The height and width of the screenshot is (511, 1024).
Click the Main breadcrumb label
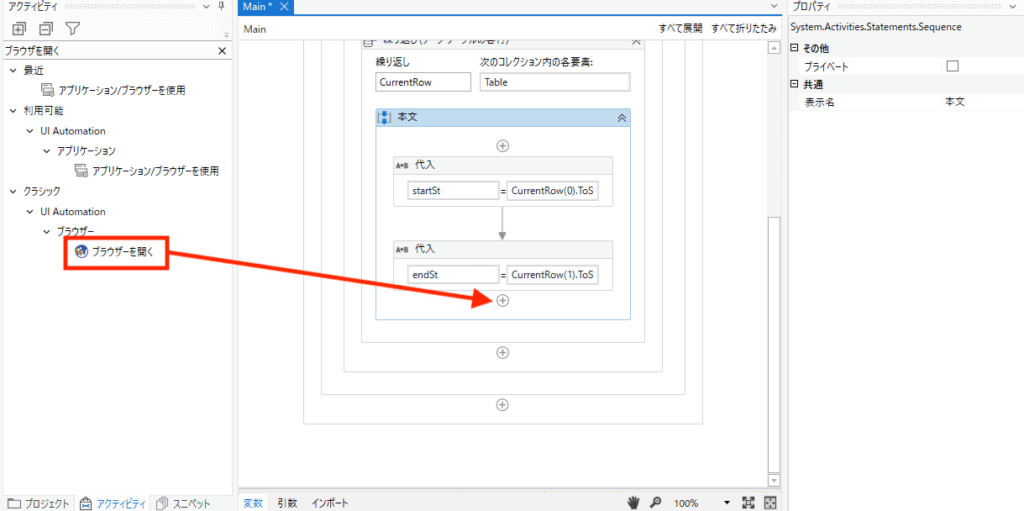click(255, 29)
